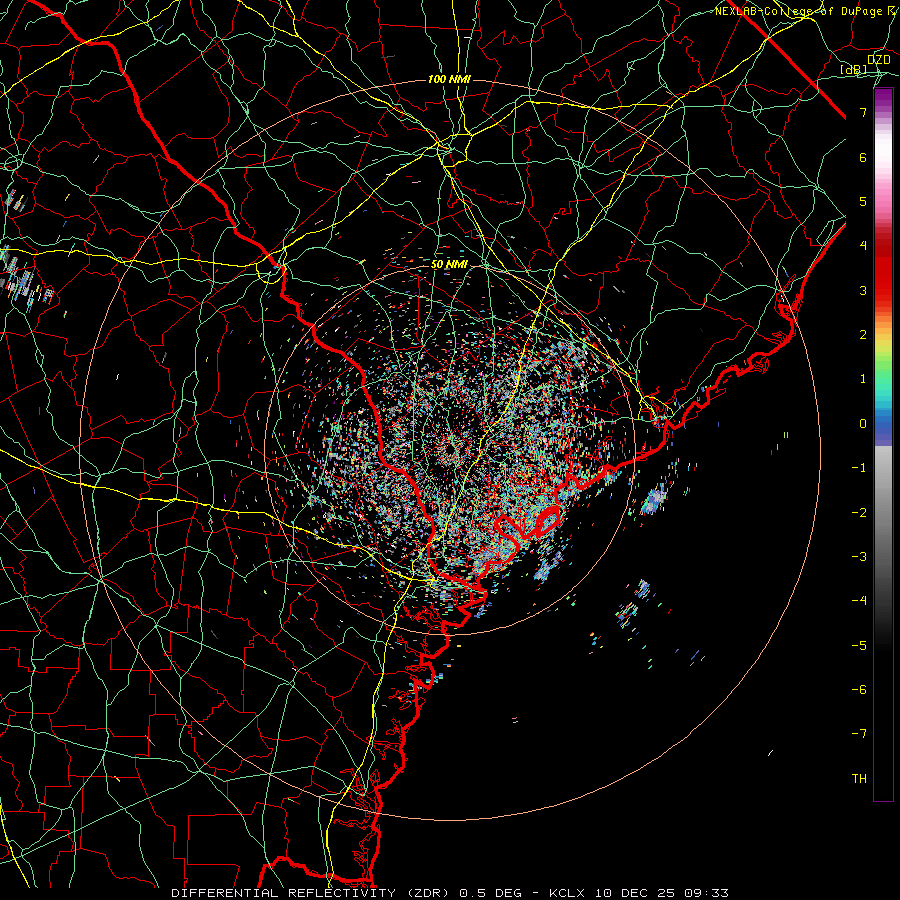Viewport: 900px width, 900px height.
Task: Click the 09:33 timestamp in the caption
Action: click(x=706, y=893)
